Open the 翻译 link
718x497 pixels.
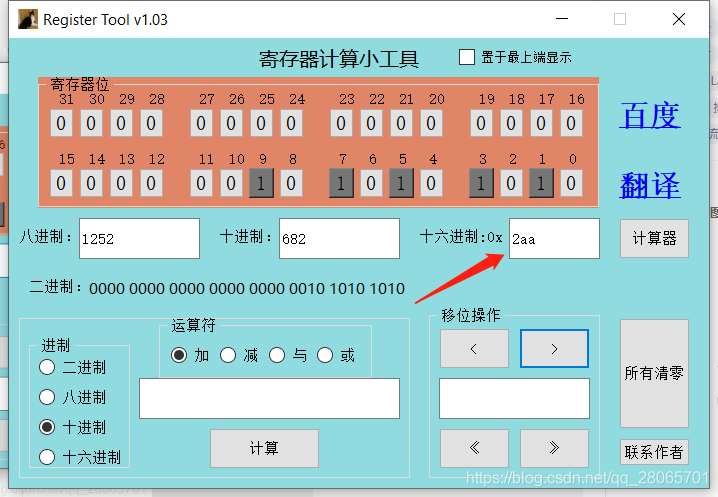coord(650,185)
